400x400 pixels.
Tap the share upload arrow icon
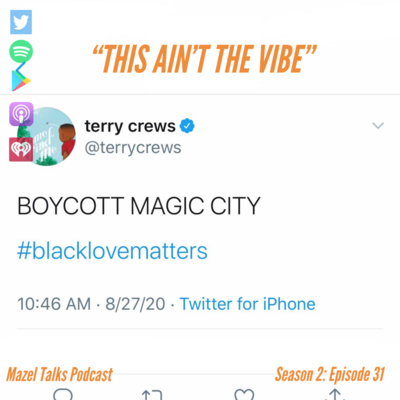(335, 394)
